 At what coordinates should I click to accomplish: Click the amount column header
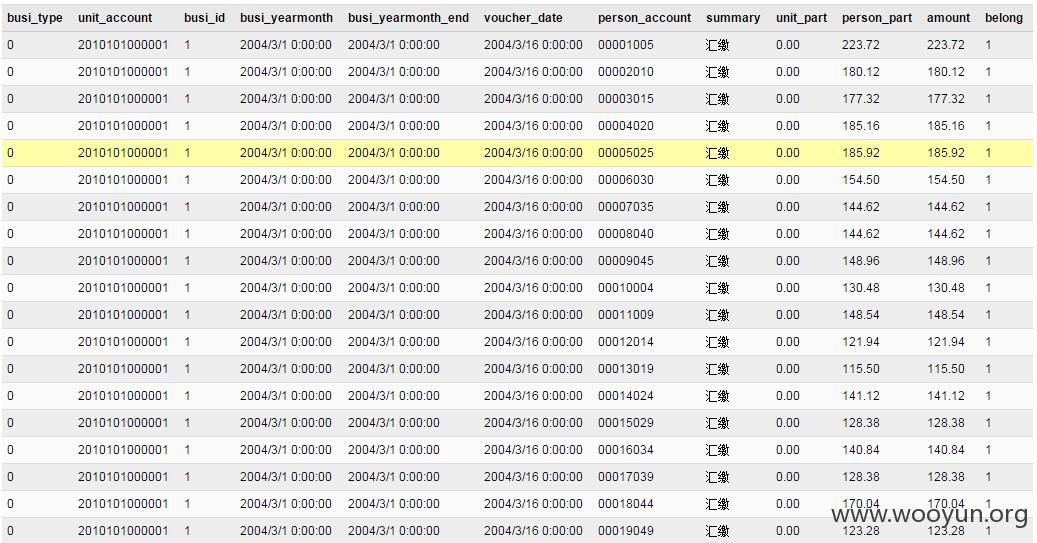948,18
